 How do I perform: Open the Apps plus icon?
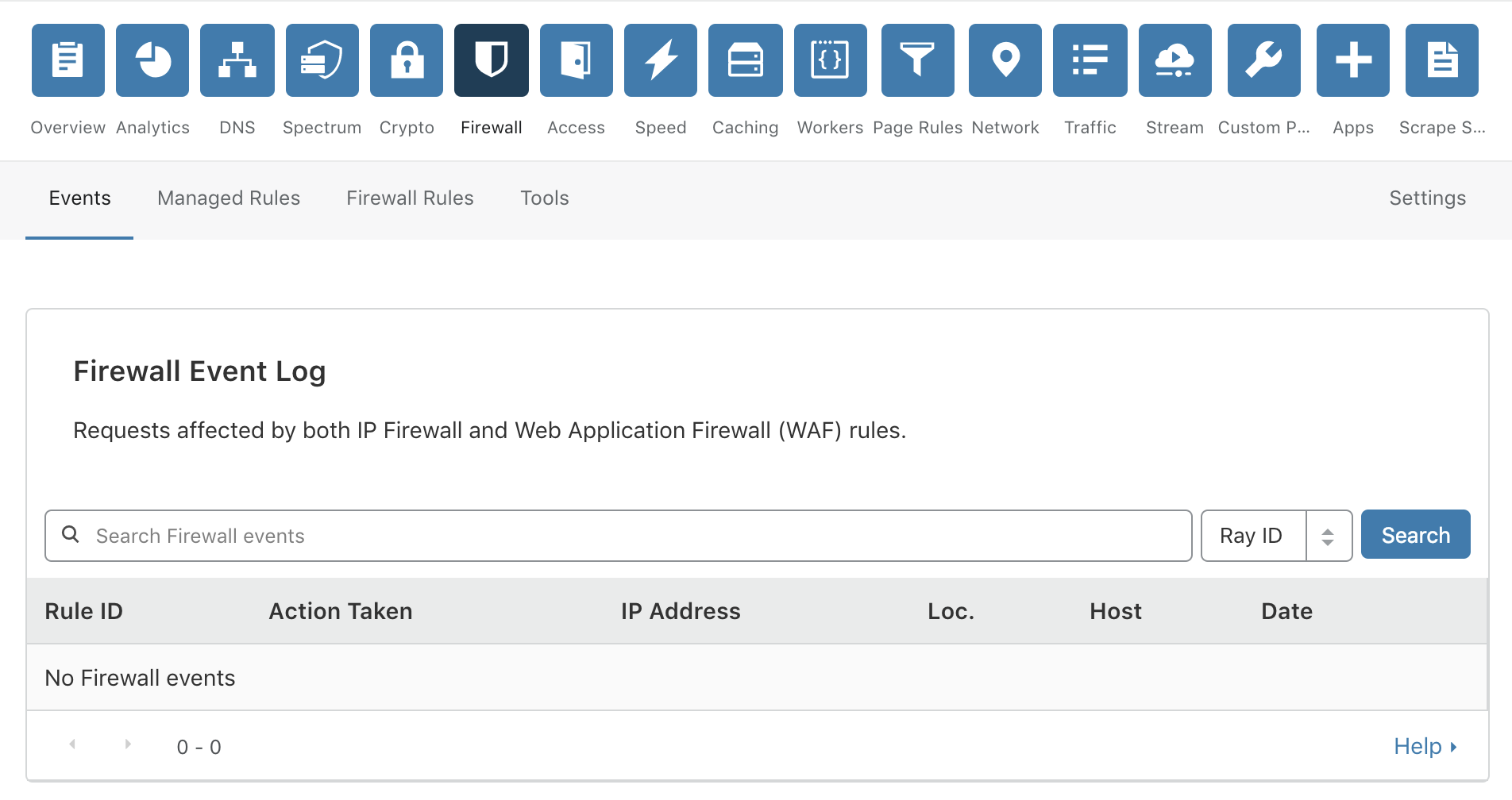(1353, 60)
